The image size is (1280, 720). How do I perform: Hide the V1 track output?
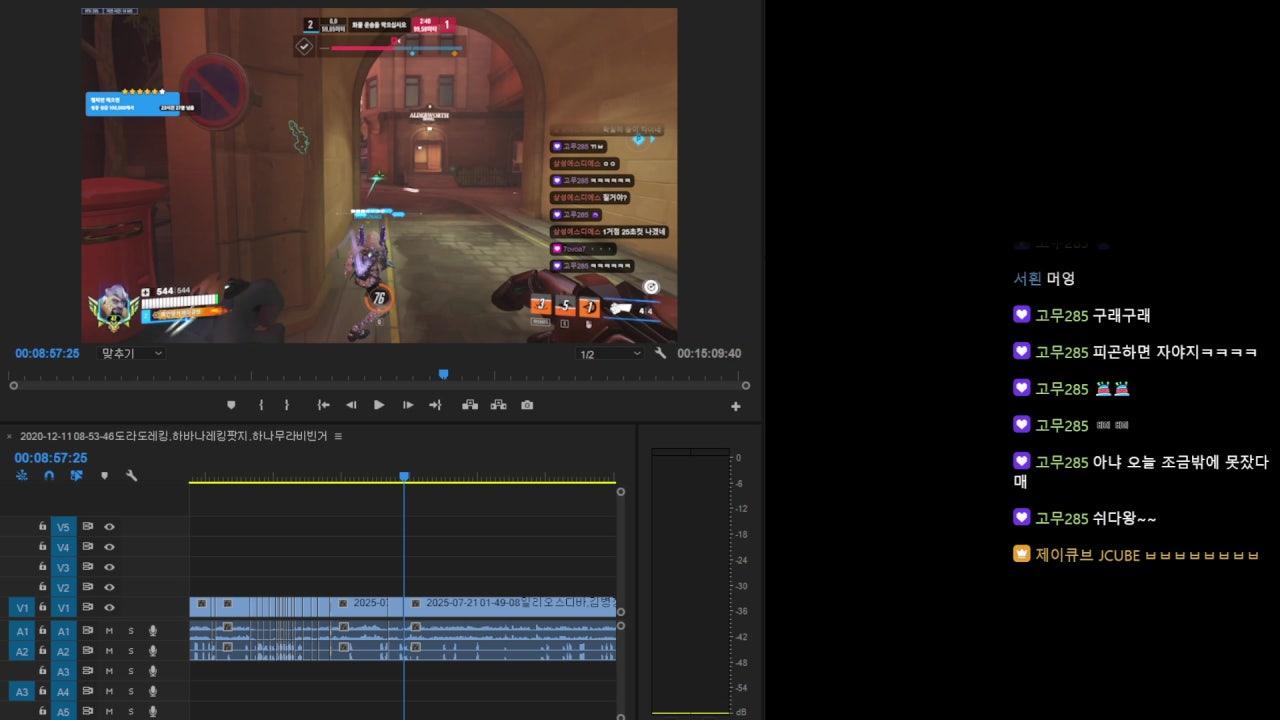tap(109, 607)
